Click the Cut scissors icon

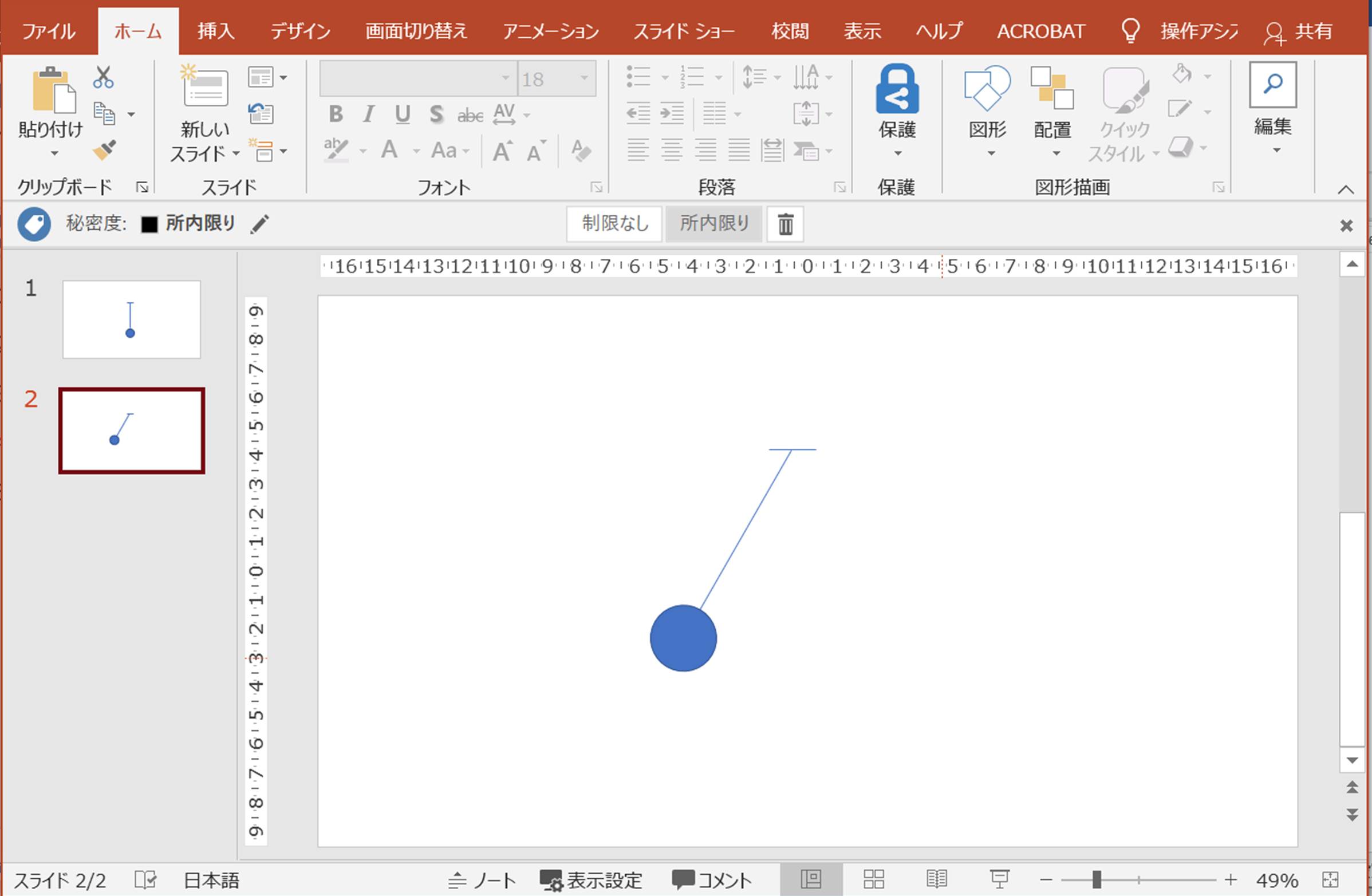click(x=103, y=77)
